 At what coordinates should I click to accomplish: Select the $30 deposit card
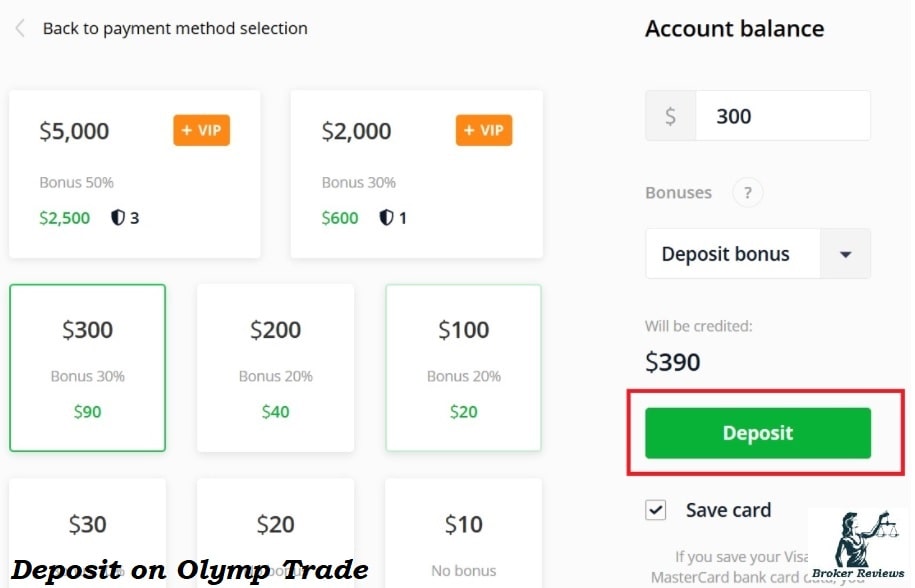pyautogui.click(x=88, y=534)
